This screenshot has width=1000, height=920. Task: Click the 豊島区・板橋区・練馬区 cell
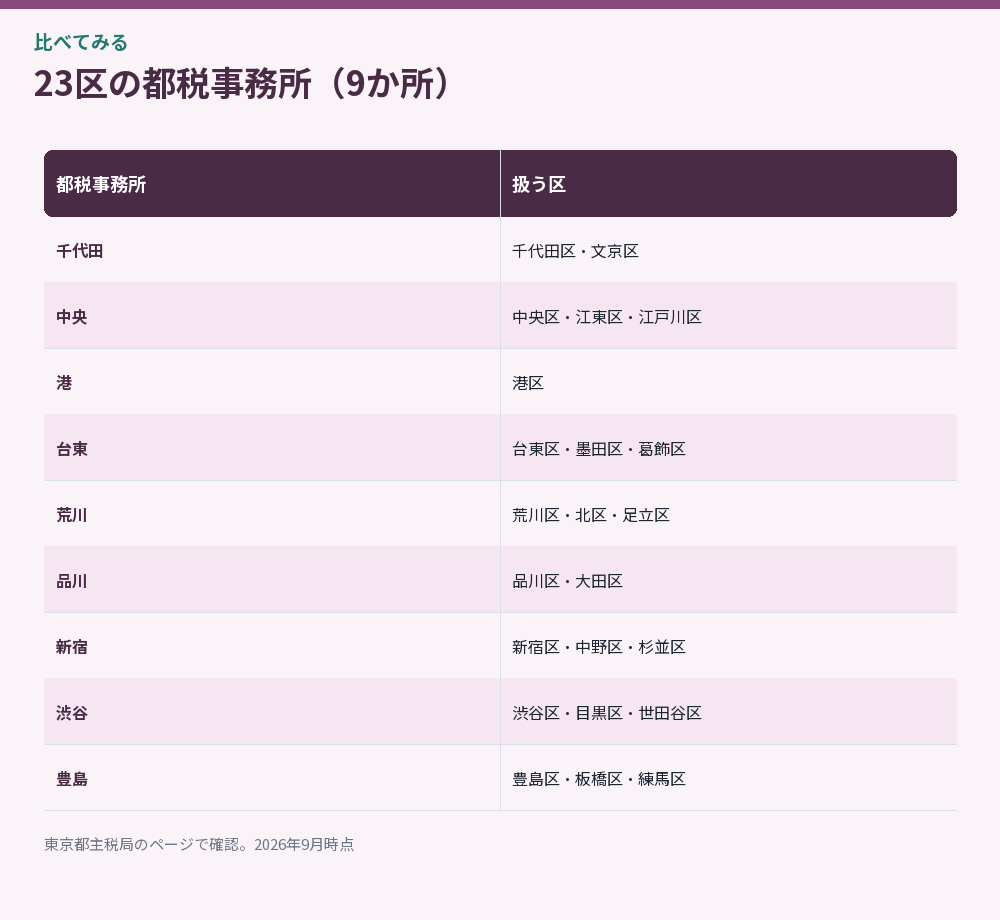tap(729, 778)
